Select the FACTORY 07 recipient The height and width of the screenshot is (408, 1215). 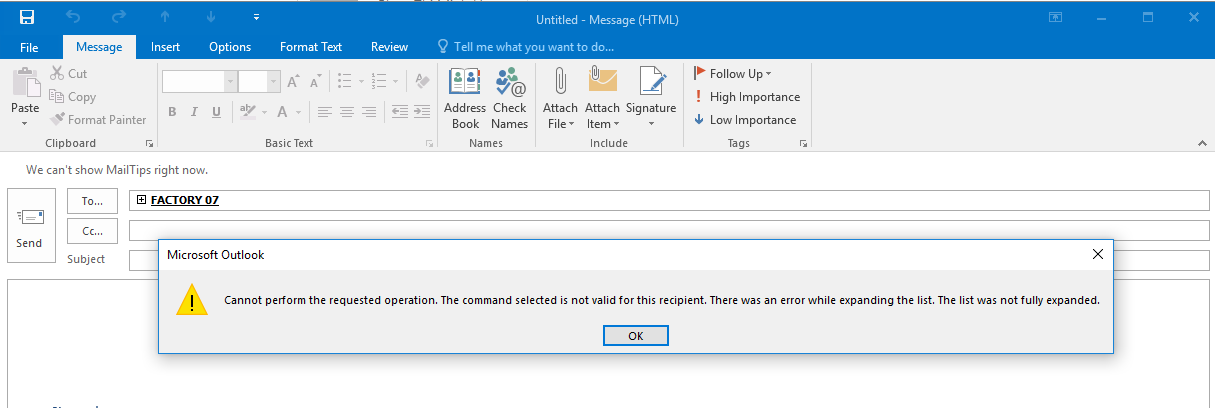(185, 200)
